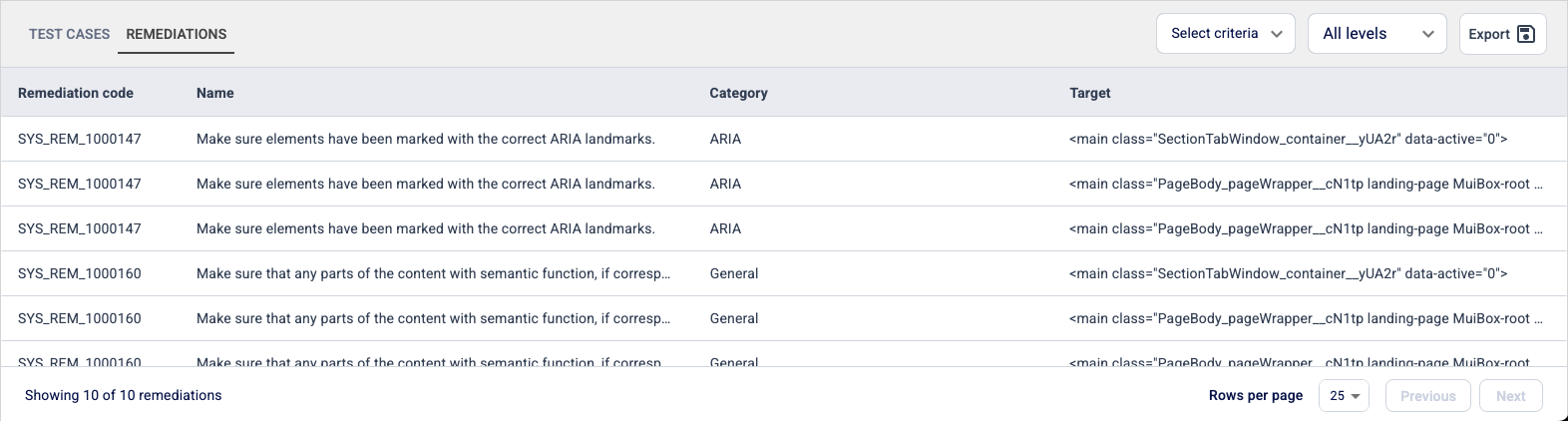Screen dimensions: 1568x421
Task: Click the Rows per page label
Action: click(1256, 395)
